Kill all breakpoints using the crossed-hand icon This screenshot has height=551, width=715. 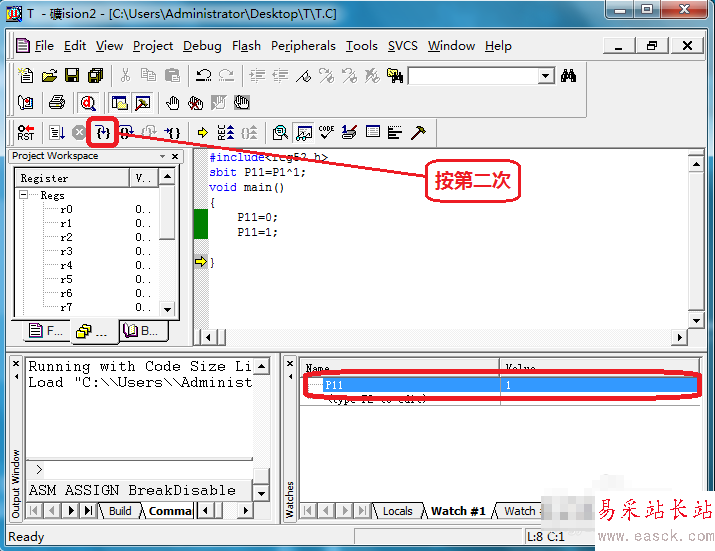click(196, 103)
